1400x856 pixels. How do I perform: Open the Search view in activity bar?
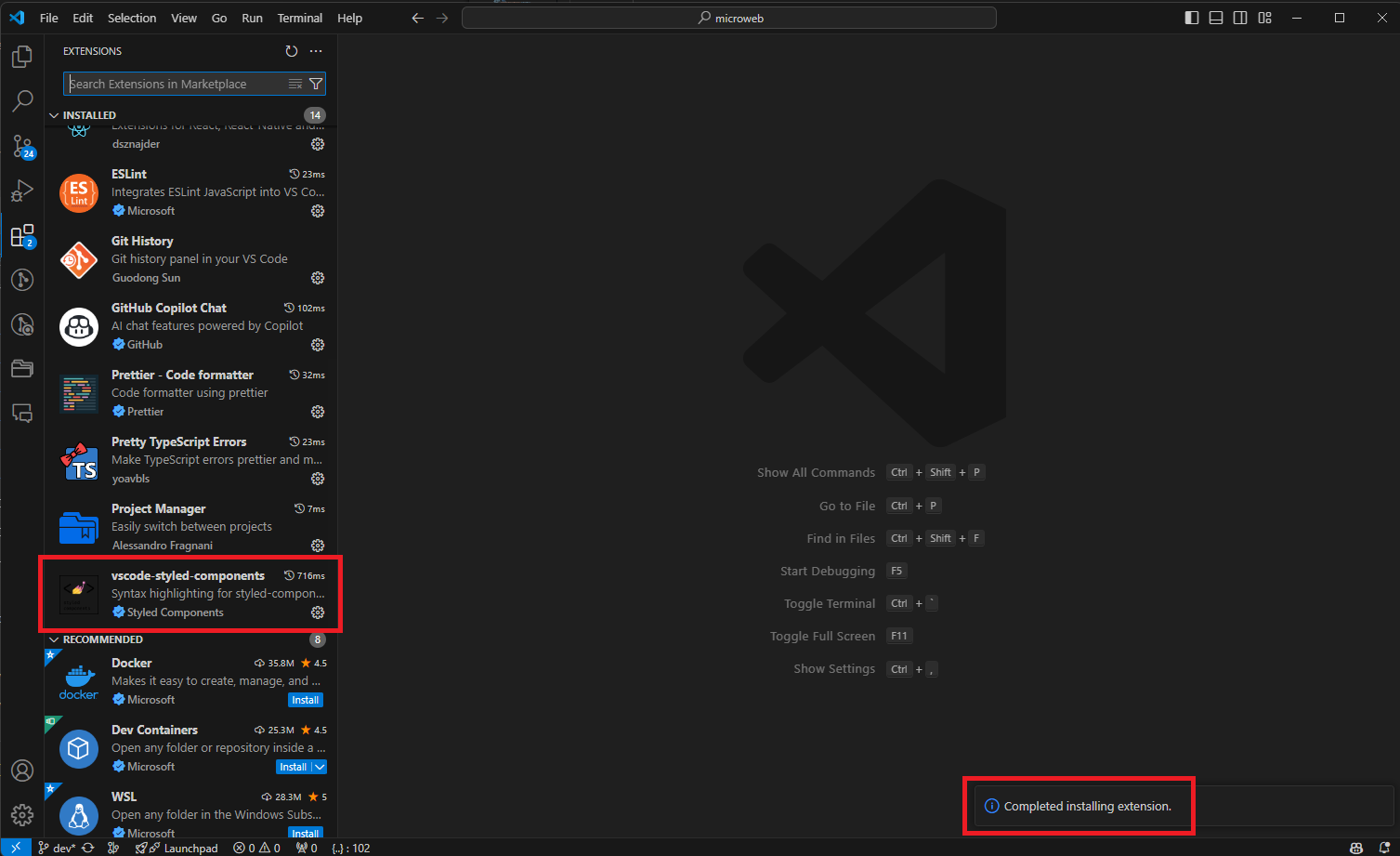click(22, 100)
